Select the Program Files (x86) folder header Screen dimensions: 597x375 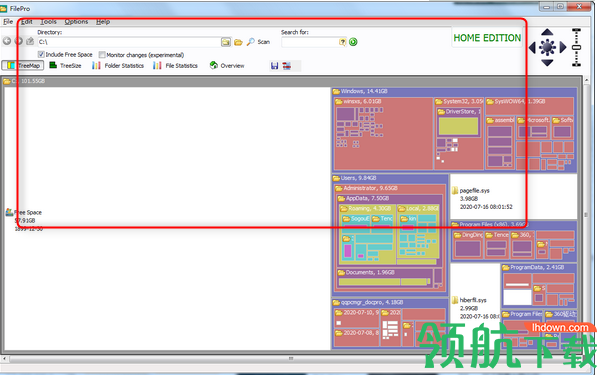(x=514, y=224)
